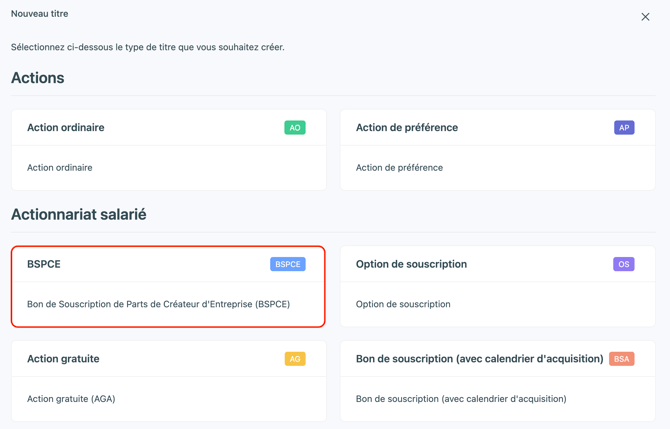Click the Actionnariat salarié section heading
Screen dimensions: 670x429
[79, 214]
